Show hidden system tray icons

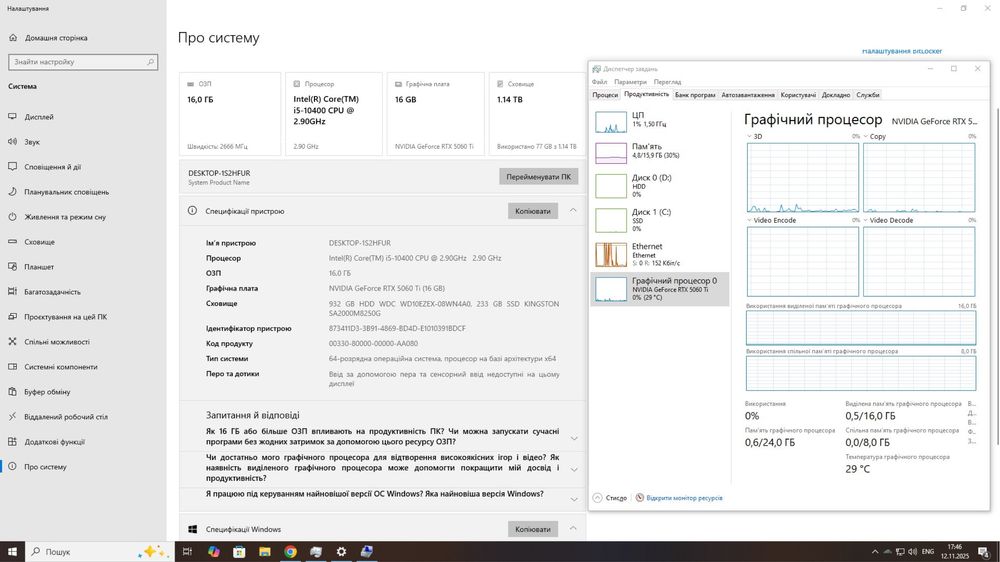pos(875,552)
